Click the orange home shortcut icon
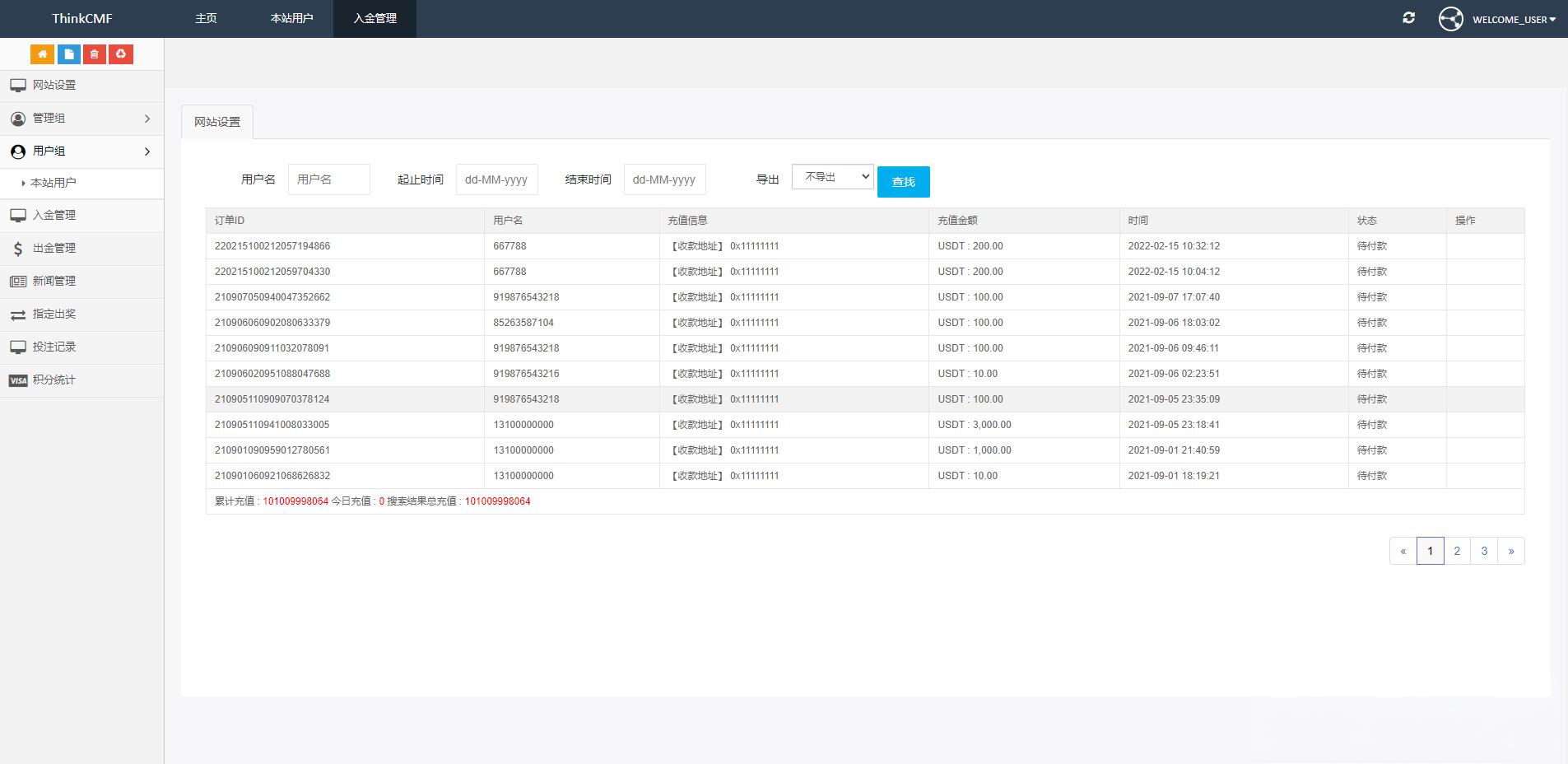Screen dimensions: 1568x764 (x=42, y=54)
